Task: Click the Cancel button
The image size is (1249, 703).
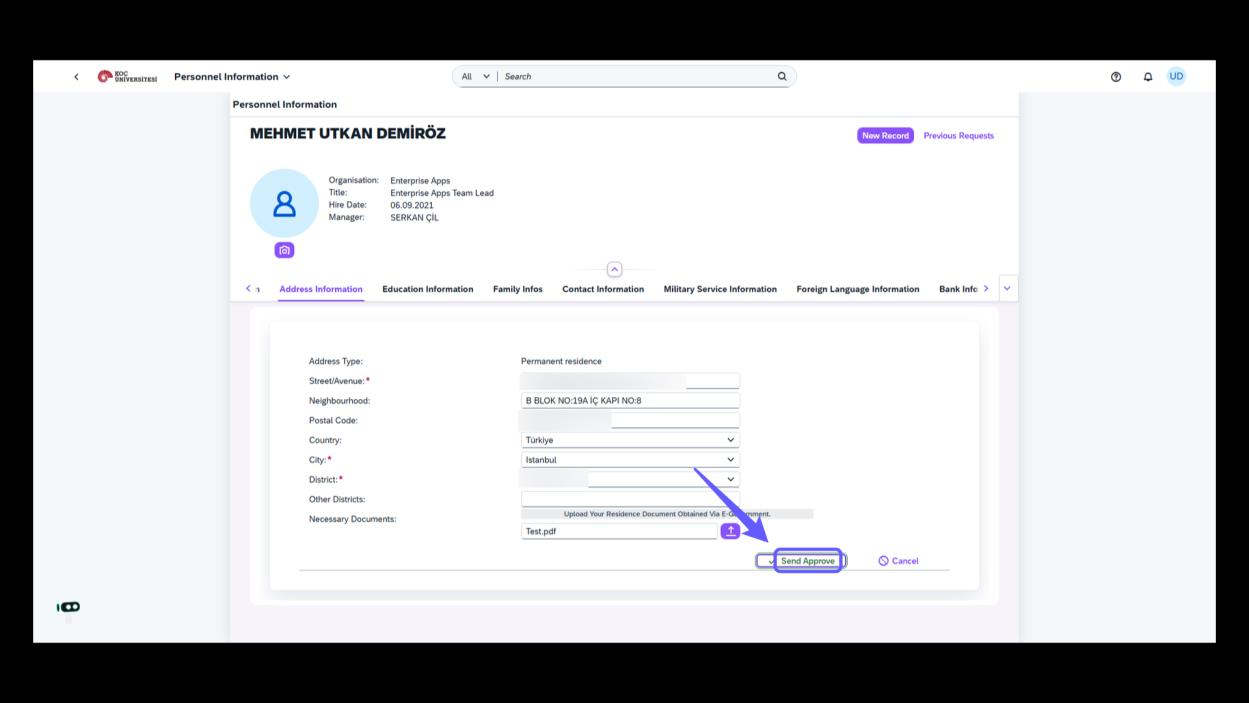Action: point(898,561)
